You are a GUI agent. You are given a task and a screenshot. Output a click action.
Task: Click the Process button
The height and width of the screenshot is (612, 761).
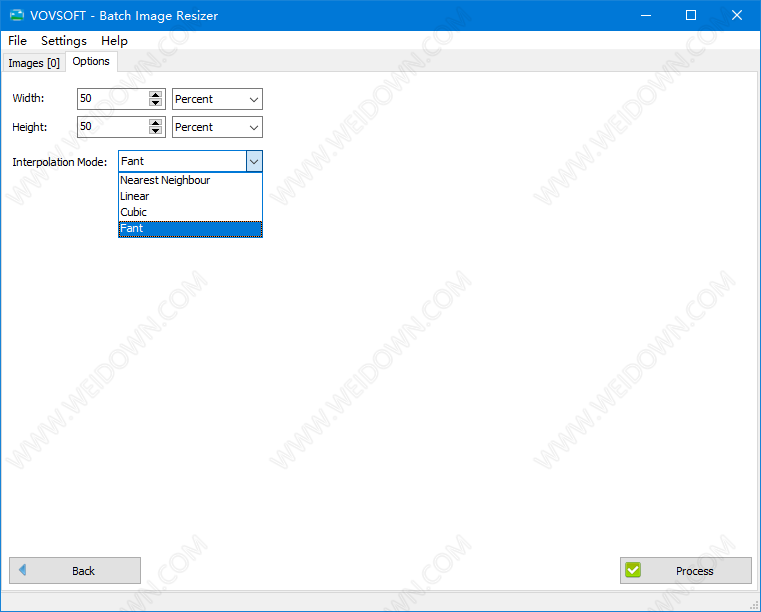tap(686, 571)
